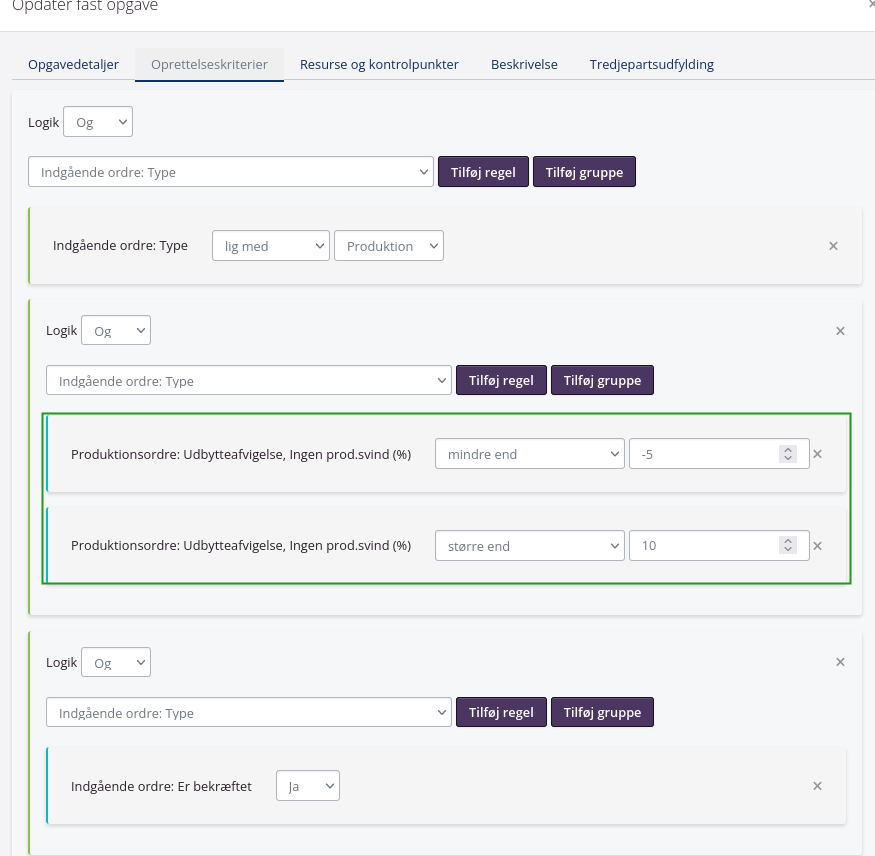
Task: Delete the 'større end' 10 rule
Action: 817,546
